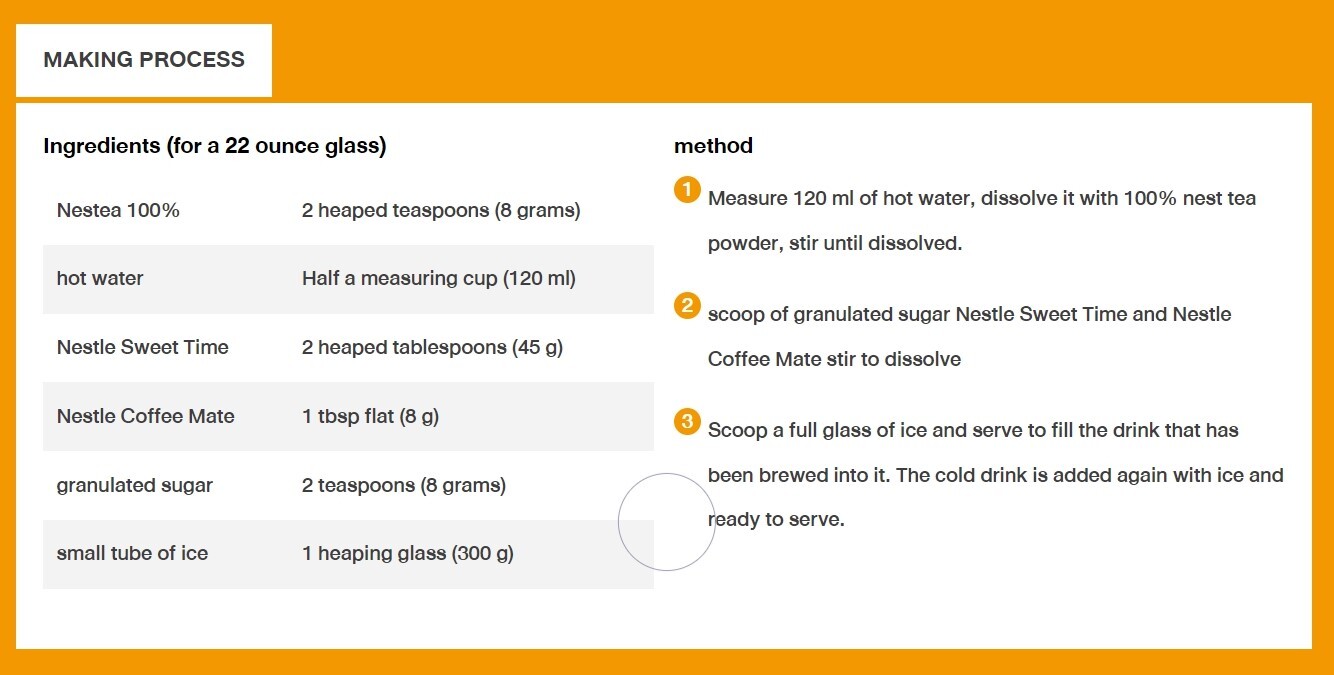The image size is (1334, 675).
Task: Select the Nestle Sweet Time ingredient name
Action: tap(142, 347)
